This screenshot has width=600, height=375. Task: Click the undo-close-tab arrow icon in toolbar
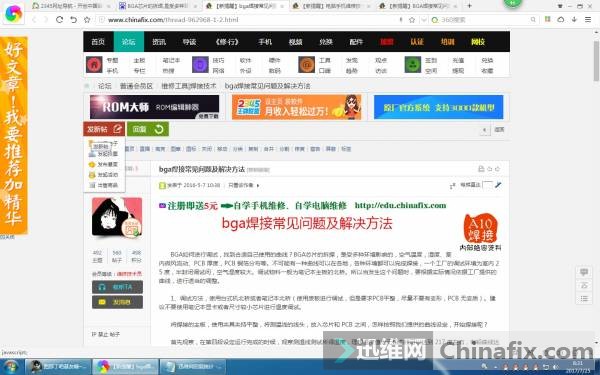73,20
